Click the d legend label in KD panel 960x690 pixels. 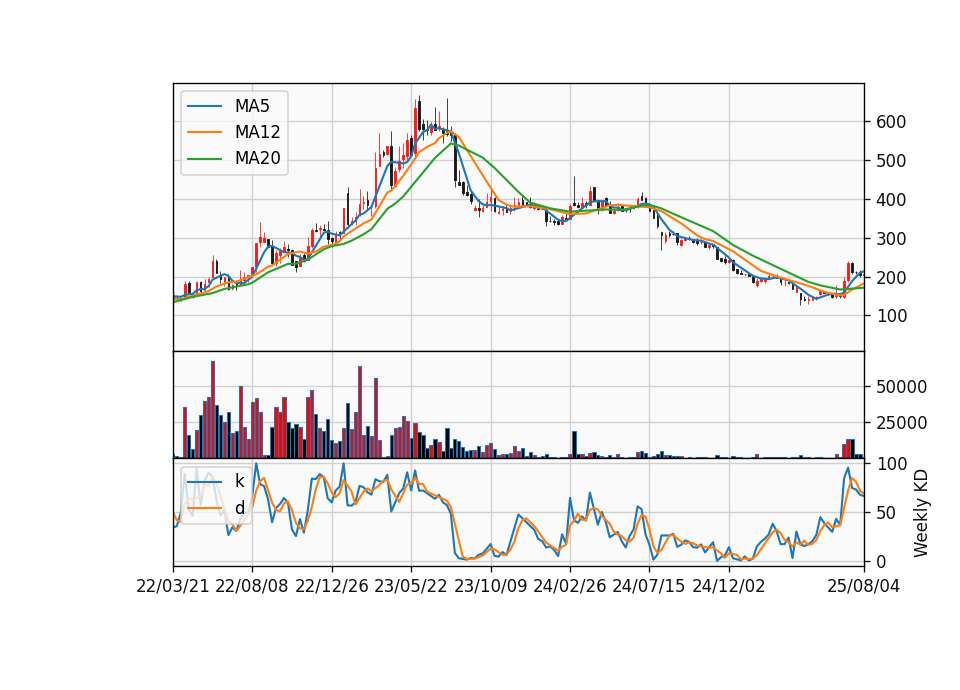(239, 508)
